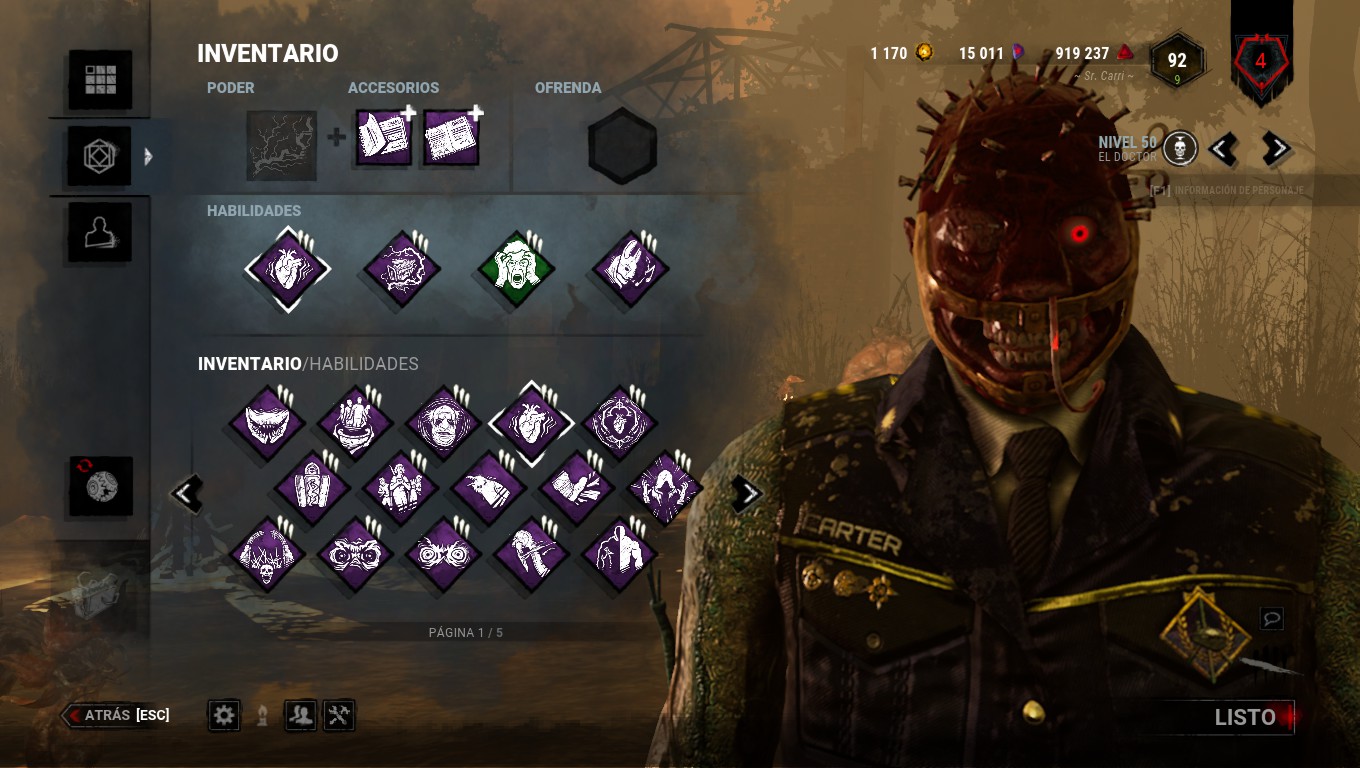Click the LISTO ready button
Screen dimensions: 1360x768
[x=1245, y=717]
